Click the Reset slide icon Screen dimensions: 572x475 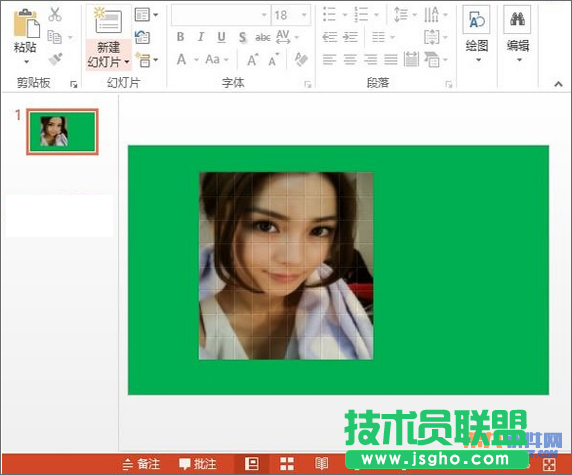click(142, 37)
